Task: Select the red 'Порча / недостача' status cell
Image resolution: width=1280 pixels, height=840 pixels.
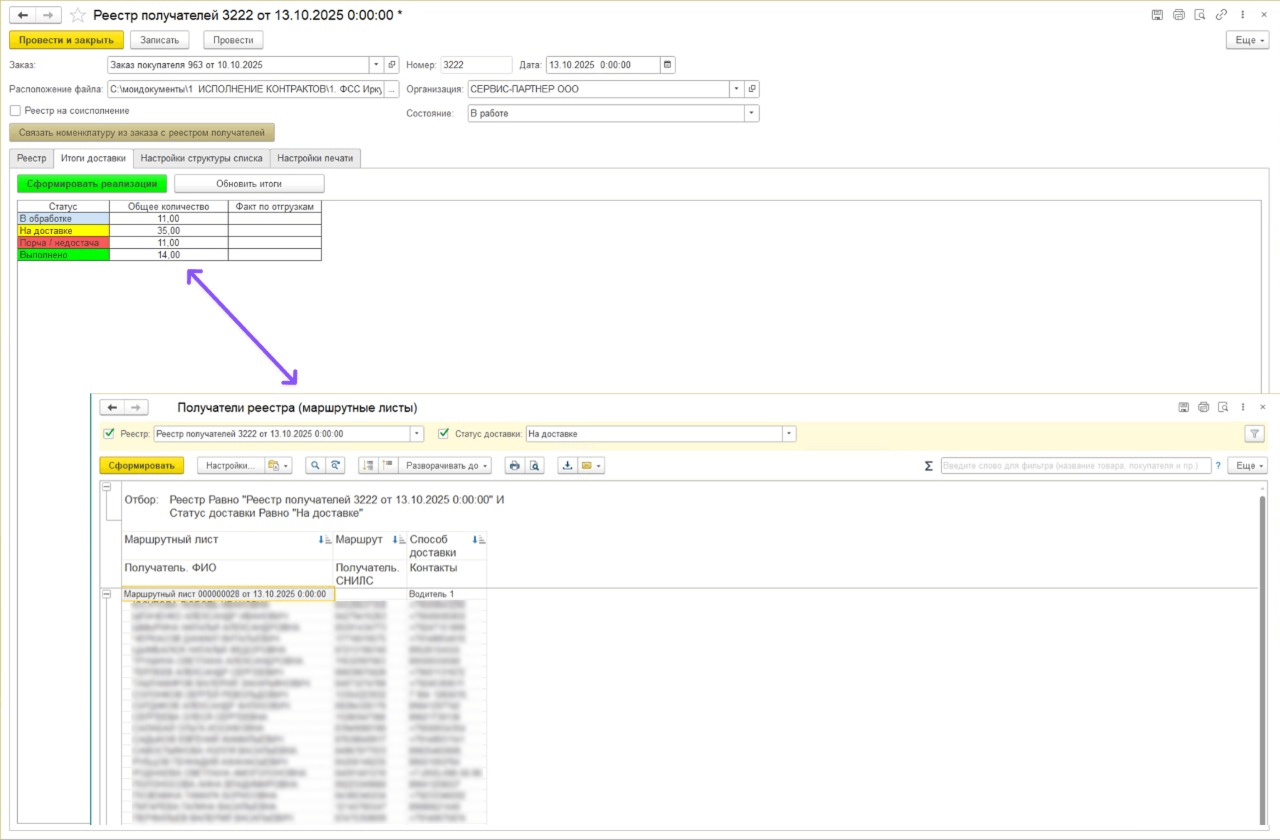Action: click(63, 243)
